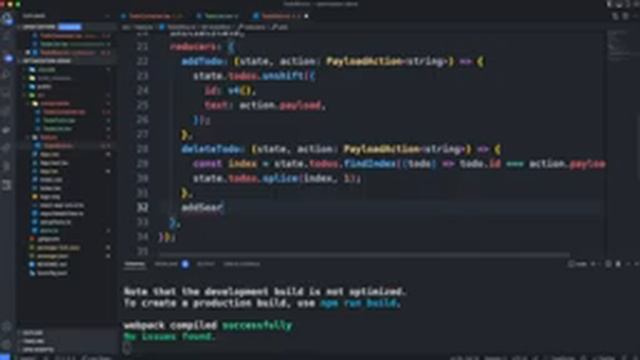The height and width of the screenshot is (360, 640).
Task: Close the bottom panel
Action: pyautogui.click(x=637, y=264)
